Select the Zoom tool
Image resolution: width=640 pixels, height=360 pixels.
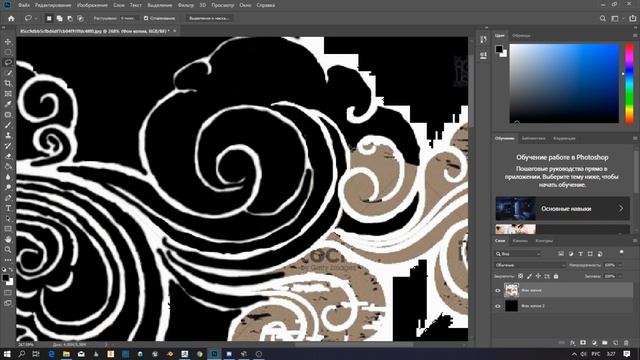point(8,250)
